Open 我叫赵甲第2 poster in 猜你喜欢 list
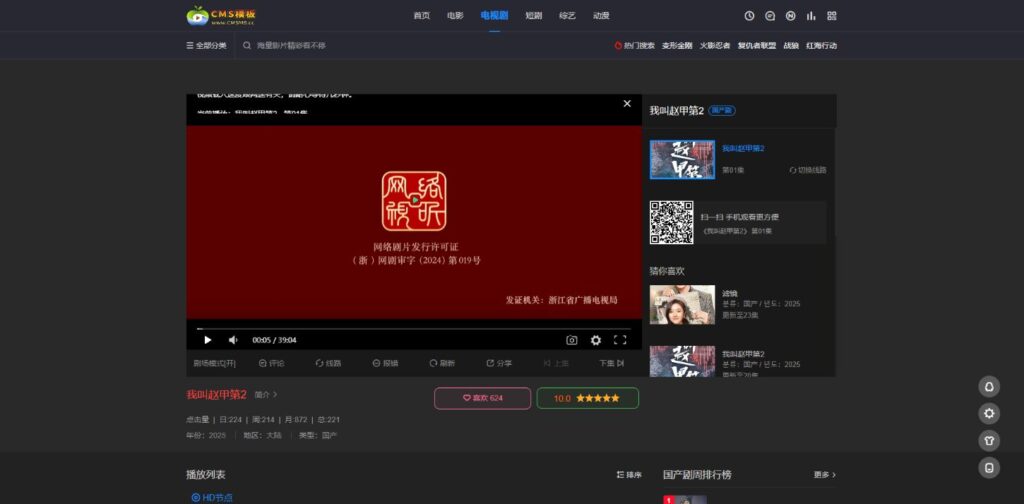Image resolution: width=1024 pixels, height=504 pixels. (682, 361)
